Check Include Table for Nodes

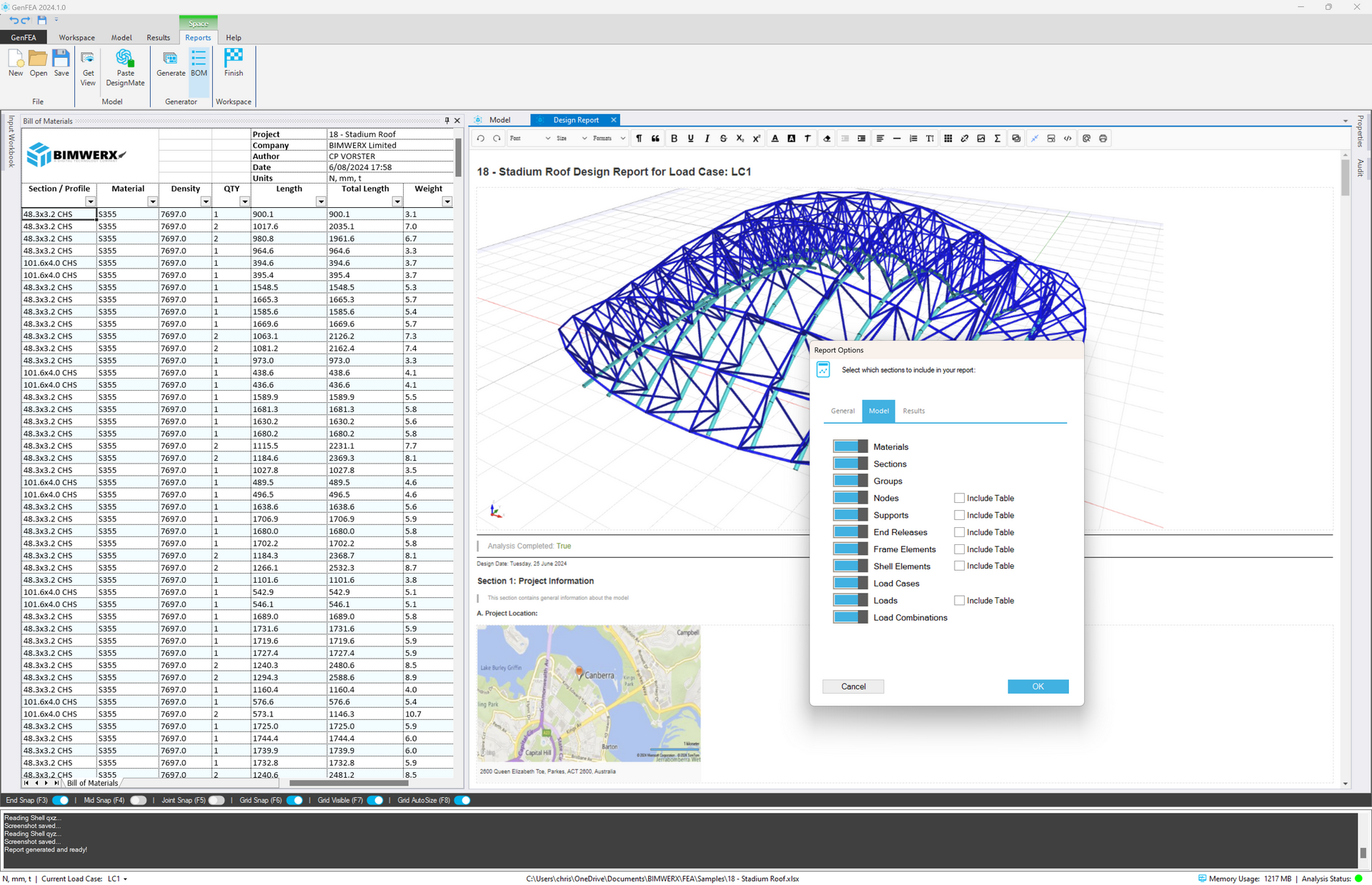[x=959, y=498]
